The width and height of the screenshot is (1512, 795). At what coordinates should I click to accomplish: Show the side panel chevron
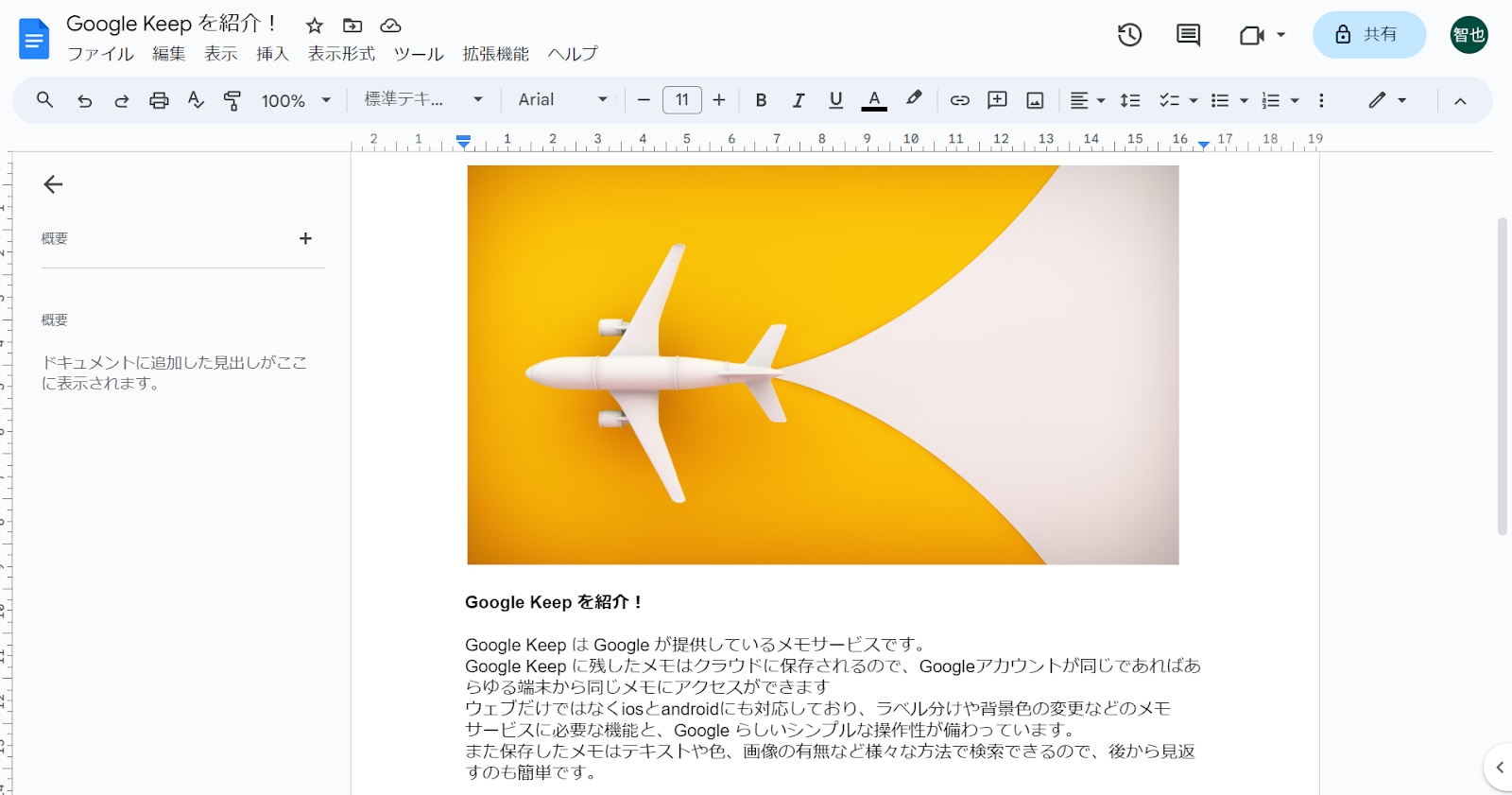pos(1500,768)
